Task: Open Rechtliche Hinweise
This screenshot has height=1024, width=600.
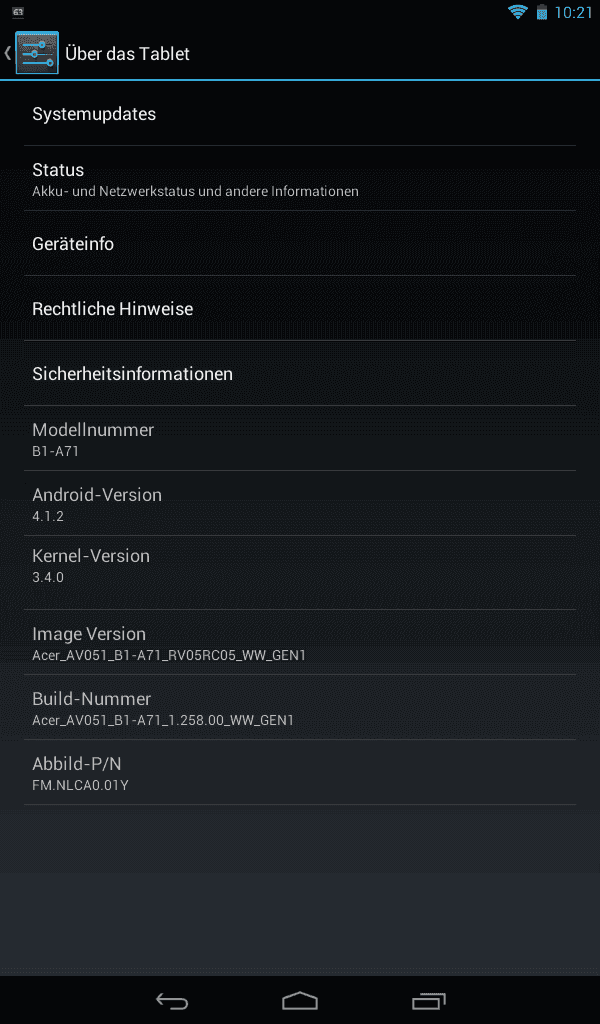Action: [300, 308]
